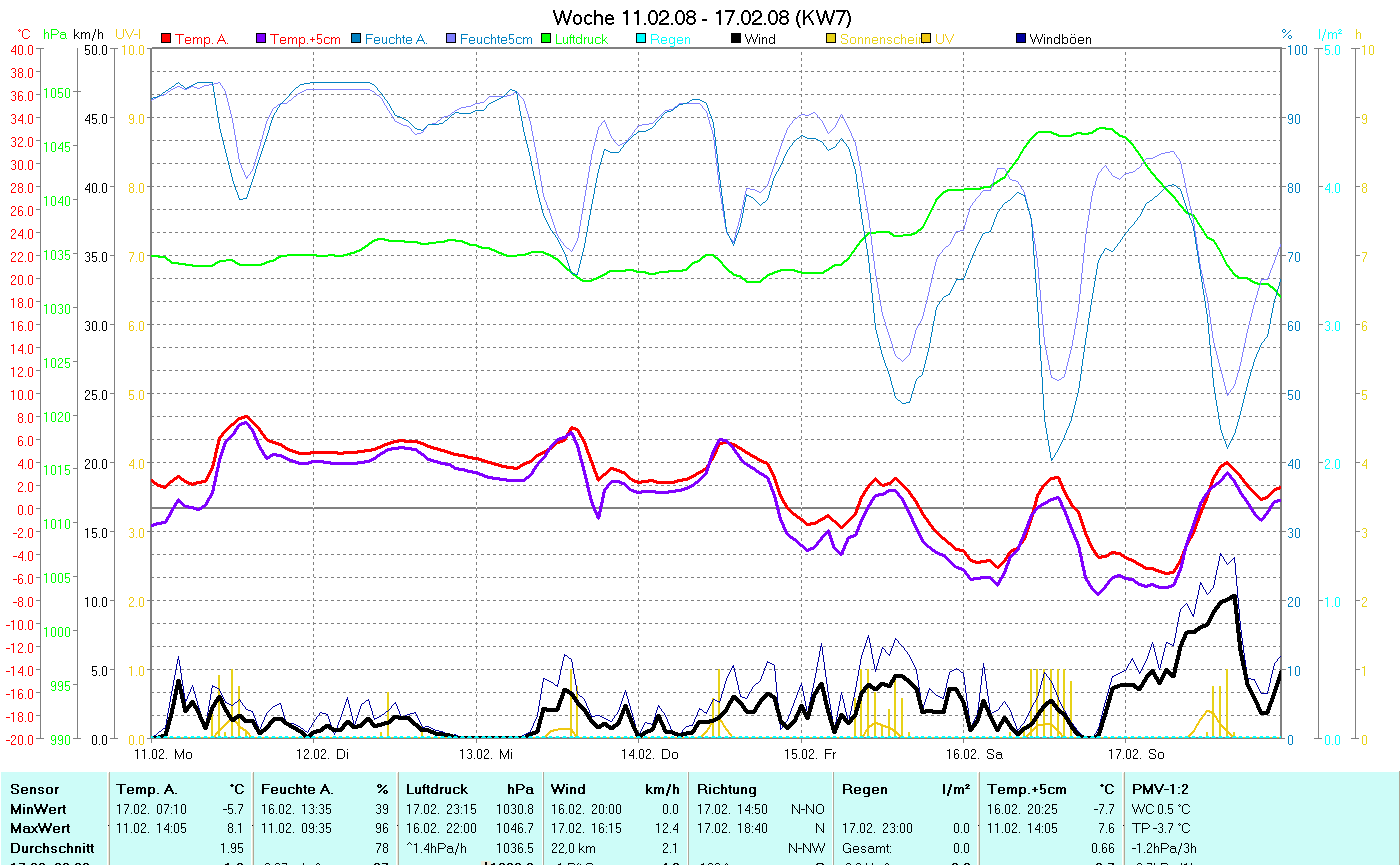The image size is (1400, 865).
Task: Click the Luftdruck column header in table
Action: coord(437,789)
